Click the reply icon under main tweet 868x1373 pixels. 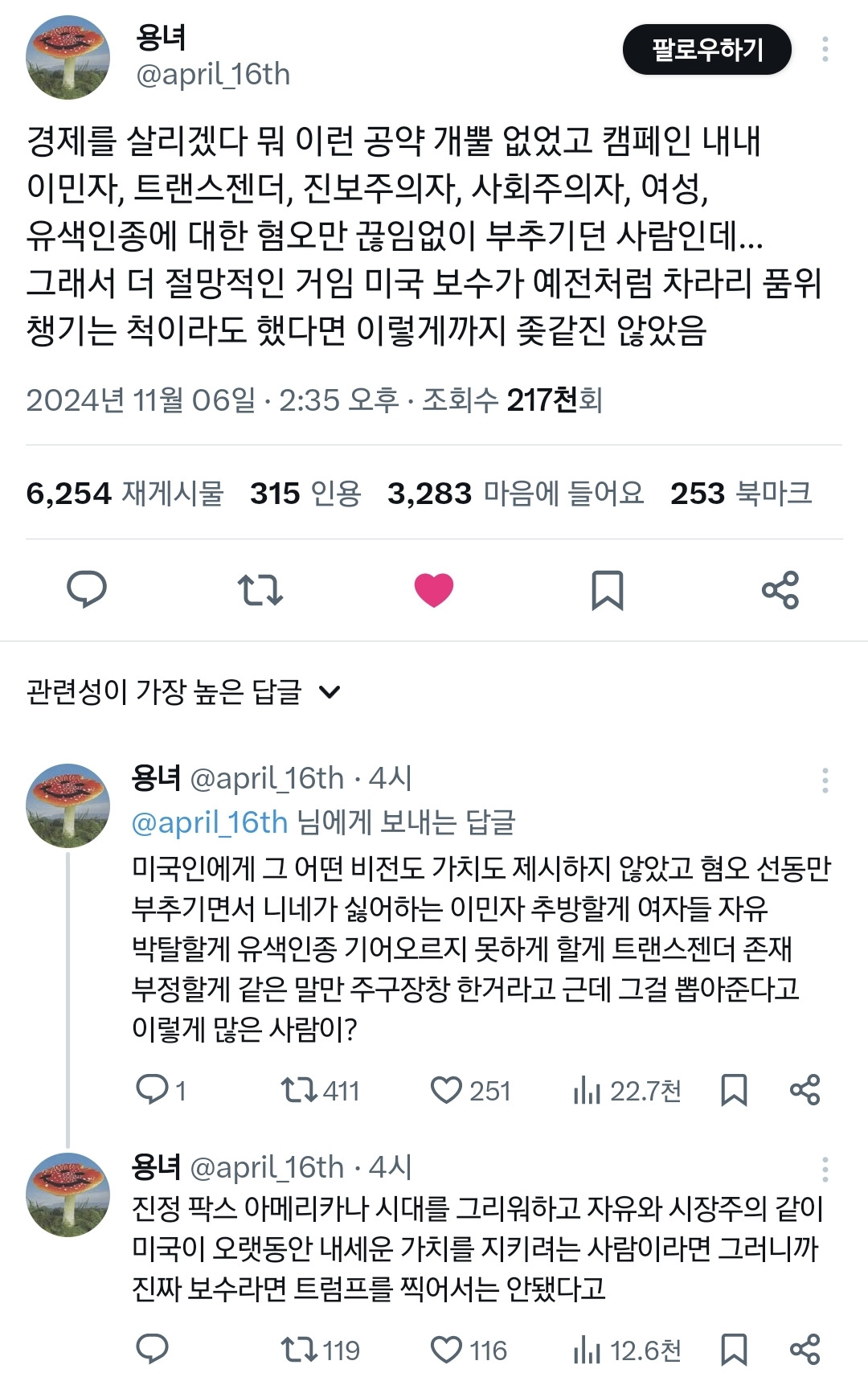click(x=87, y=589)
